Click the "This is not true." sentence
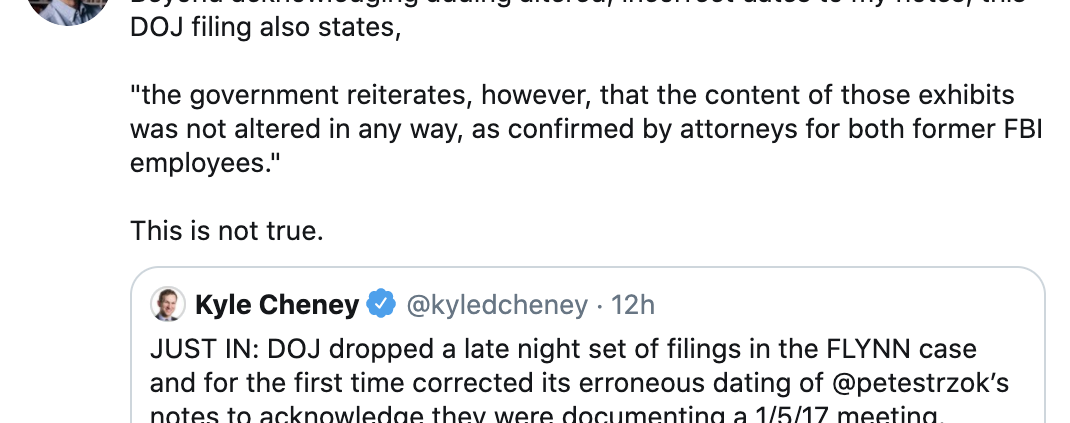 [x=227, y=231]
